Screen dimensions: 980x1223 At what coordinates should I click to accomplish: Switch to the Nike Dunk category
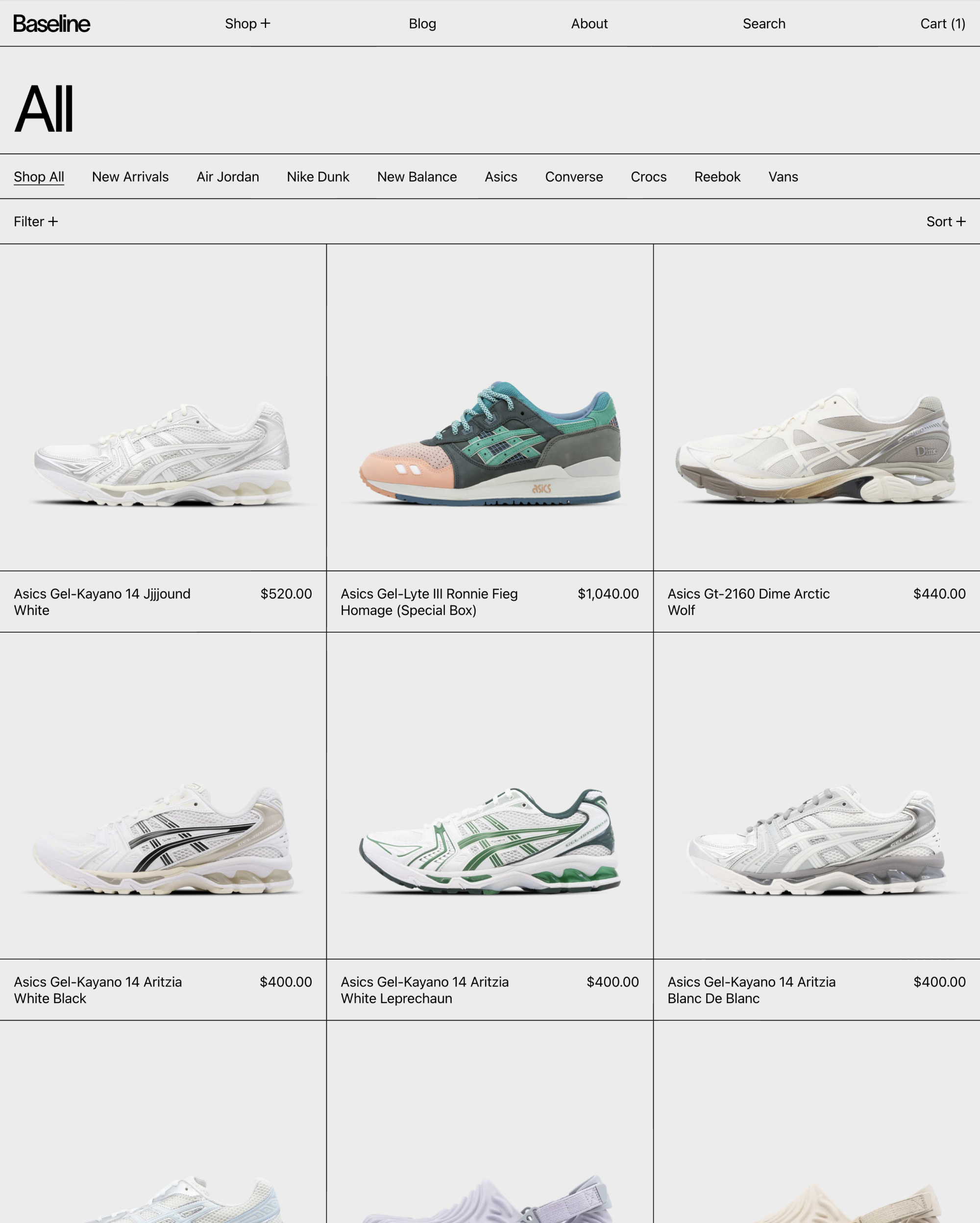point(318,176)
